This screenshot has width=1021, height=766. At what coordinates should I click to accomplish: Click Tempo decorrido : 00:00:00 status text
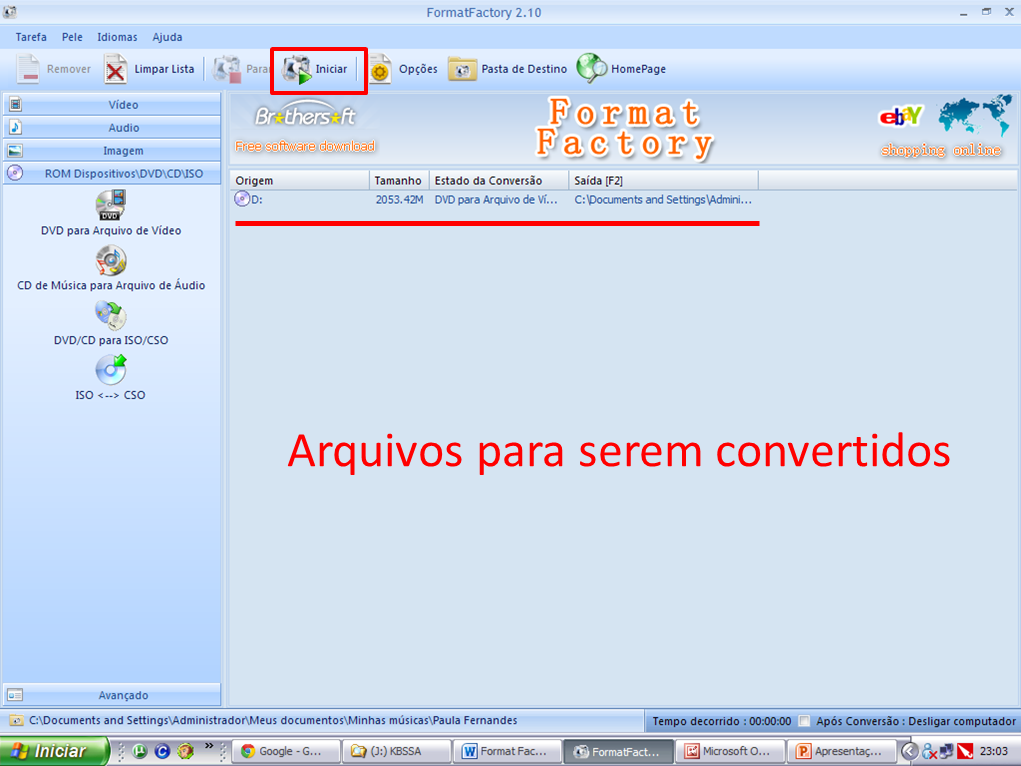(721, 721)
